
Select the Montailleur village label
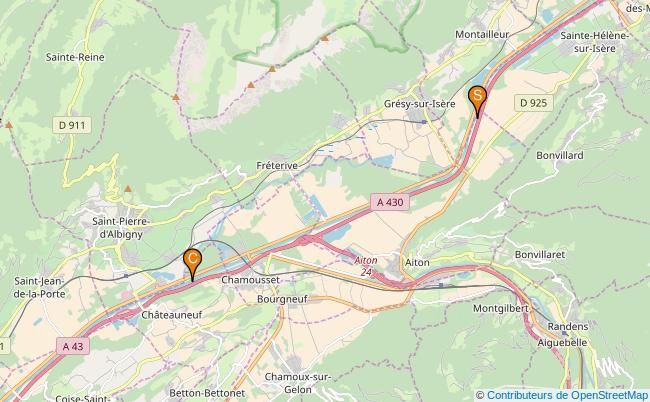[482, 34]
